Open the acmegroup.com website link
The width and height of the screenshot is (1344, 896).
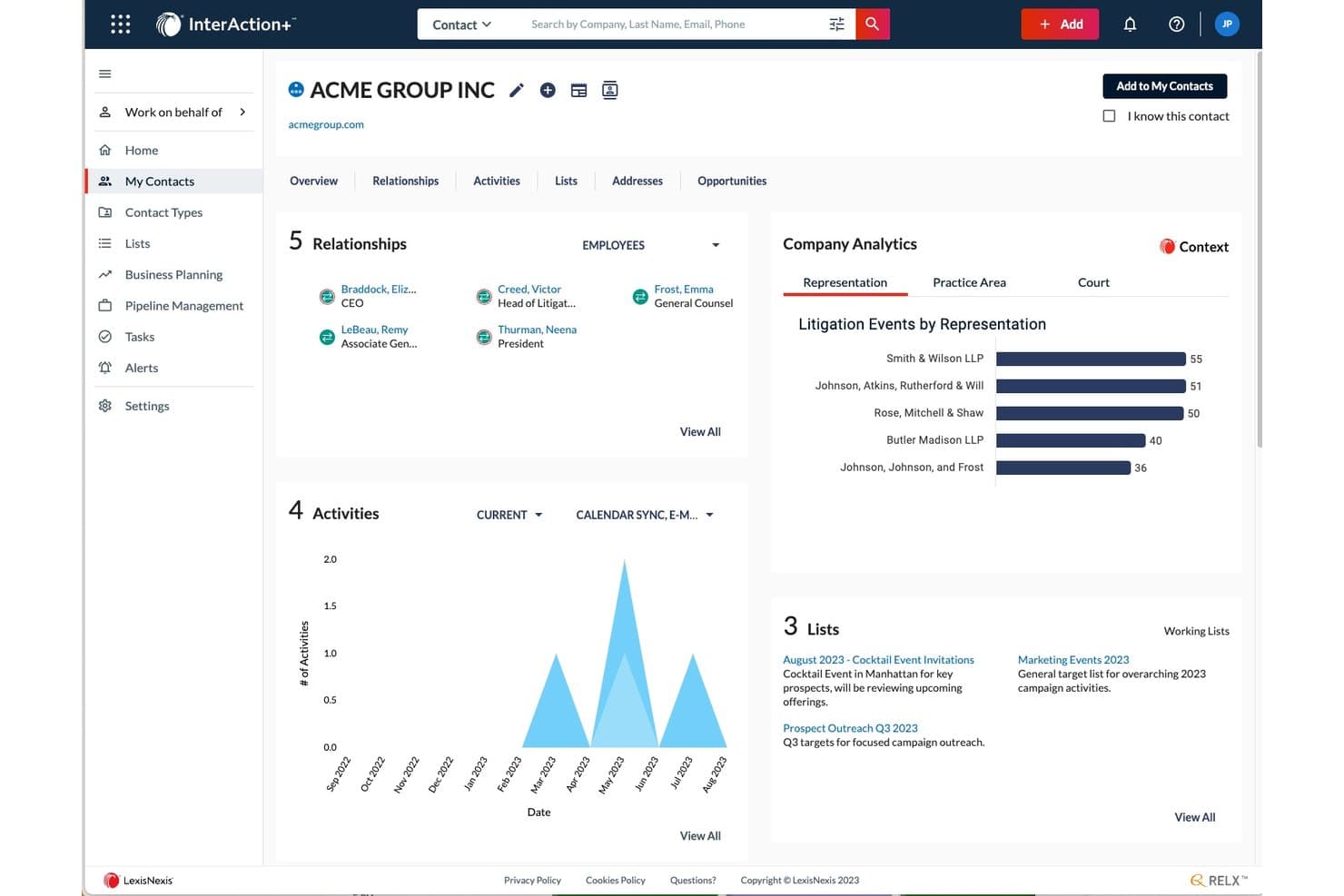click(326, 124)
